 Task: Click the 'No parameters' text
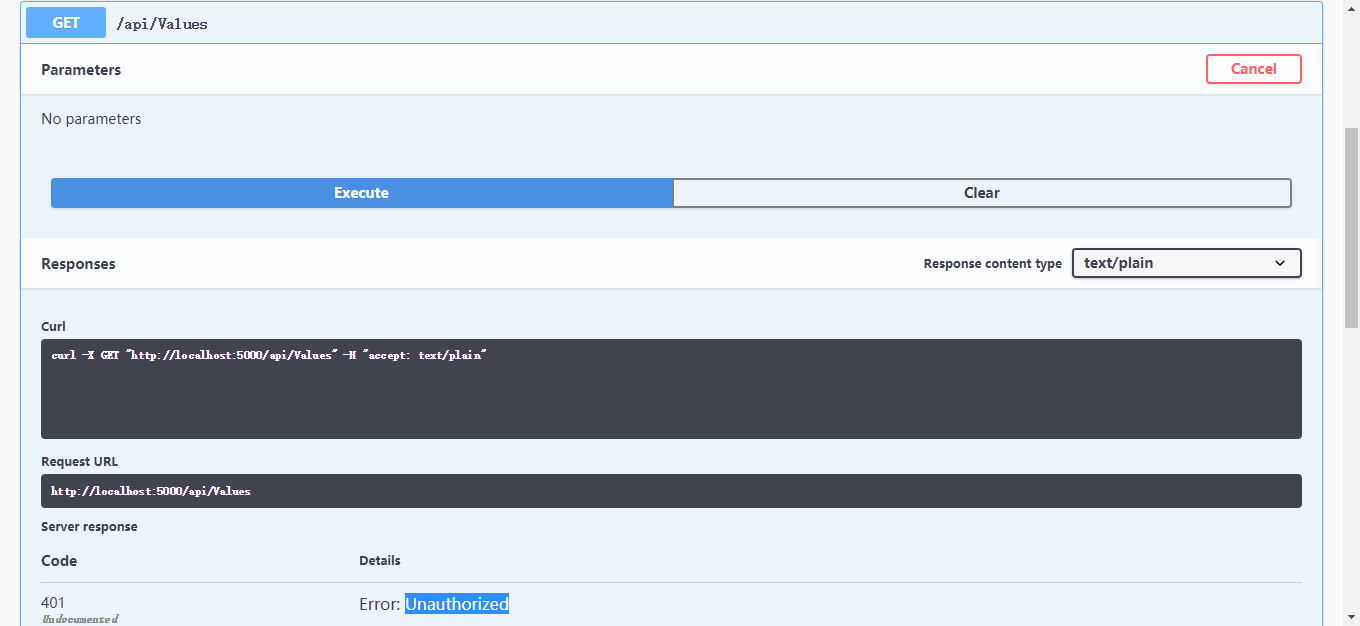click(91, 119)
